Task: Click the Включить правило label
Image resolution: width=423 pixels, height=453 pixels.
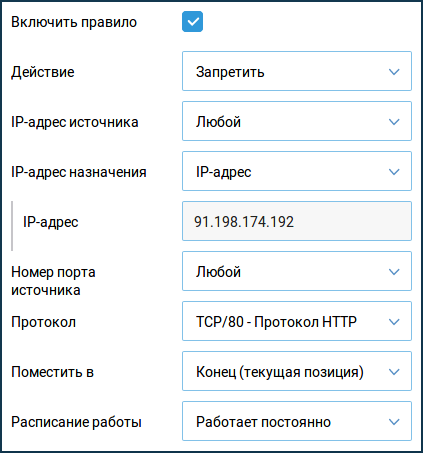Action: click(x=74, y=22)
